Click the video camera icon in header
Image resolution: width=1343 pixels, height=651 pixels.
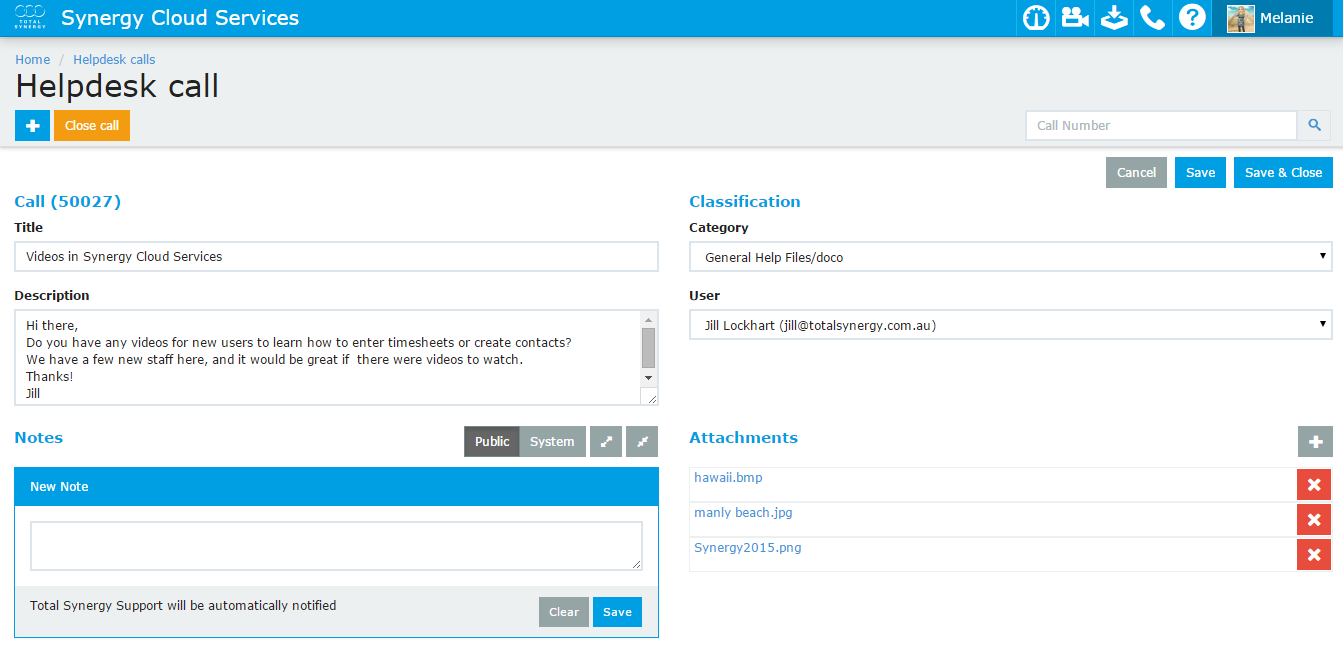pyautogui.click(x=1075, y=18)
